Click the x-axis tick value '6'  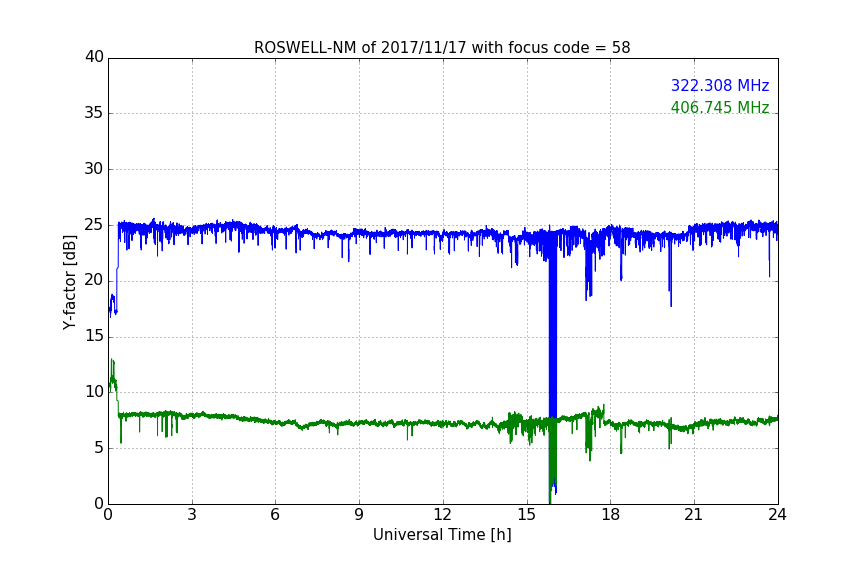coord(276,515)
